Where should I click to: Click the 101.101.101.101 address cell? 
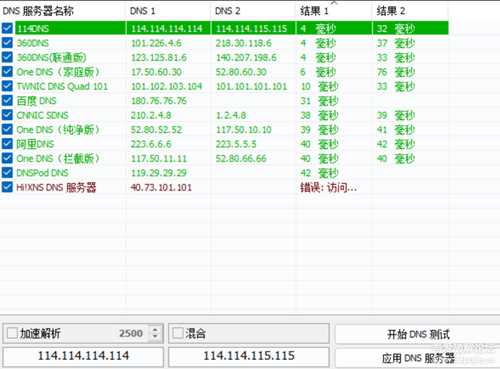(252, 86)
